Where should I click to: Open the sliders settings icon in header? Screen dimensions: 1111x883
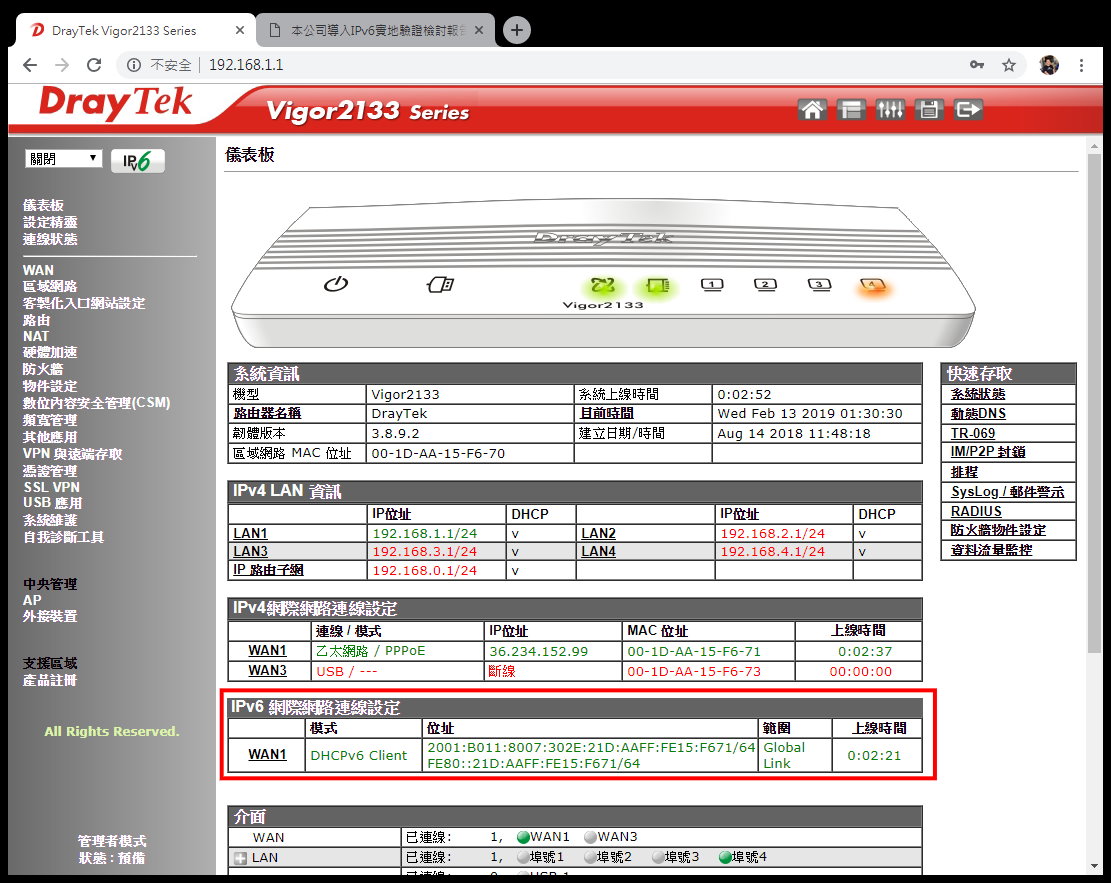click(x=890, y=110)
